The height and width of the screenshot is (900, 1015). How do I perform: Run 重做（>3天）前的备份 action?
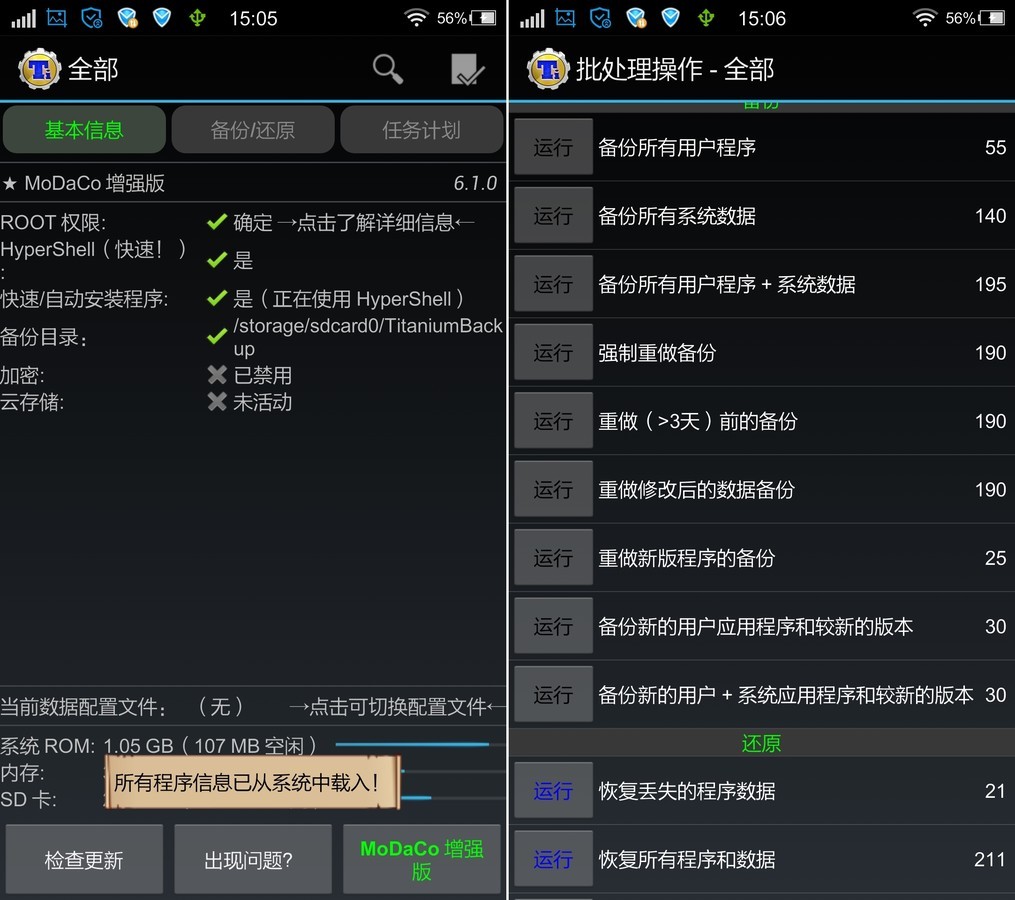[553, 421]
